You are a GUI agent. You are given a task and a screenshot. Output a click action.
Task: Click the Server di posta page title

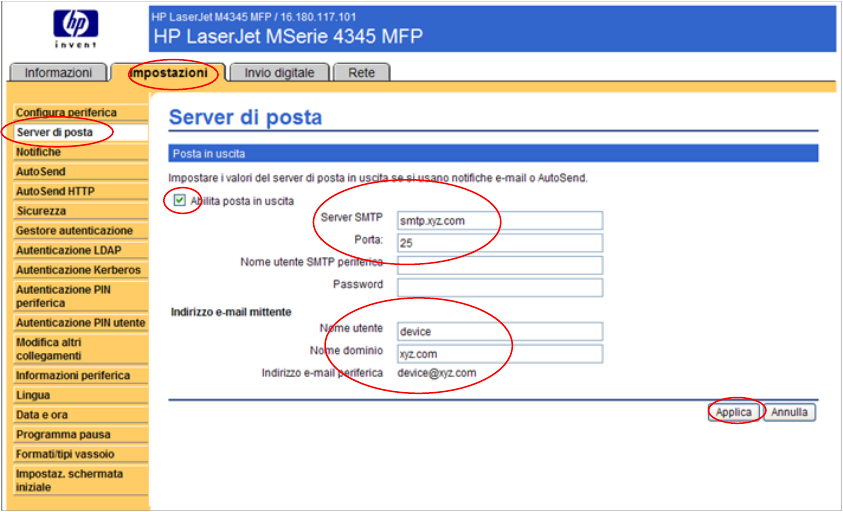tap(245, 117)
